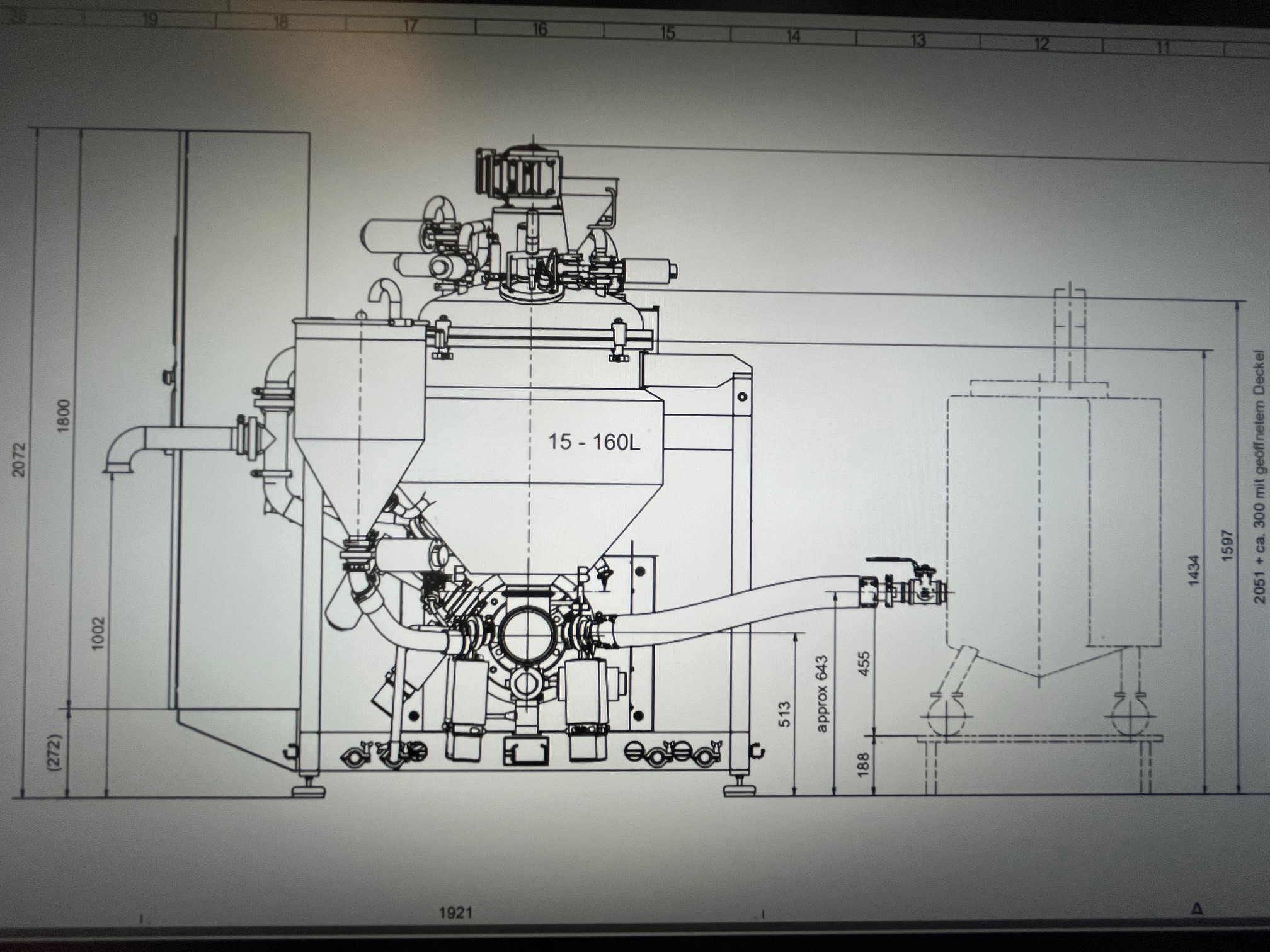This screenshot has width=1270, height=952.
Task: Click zone number 15 on top border
Action: 667,33
